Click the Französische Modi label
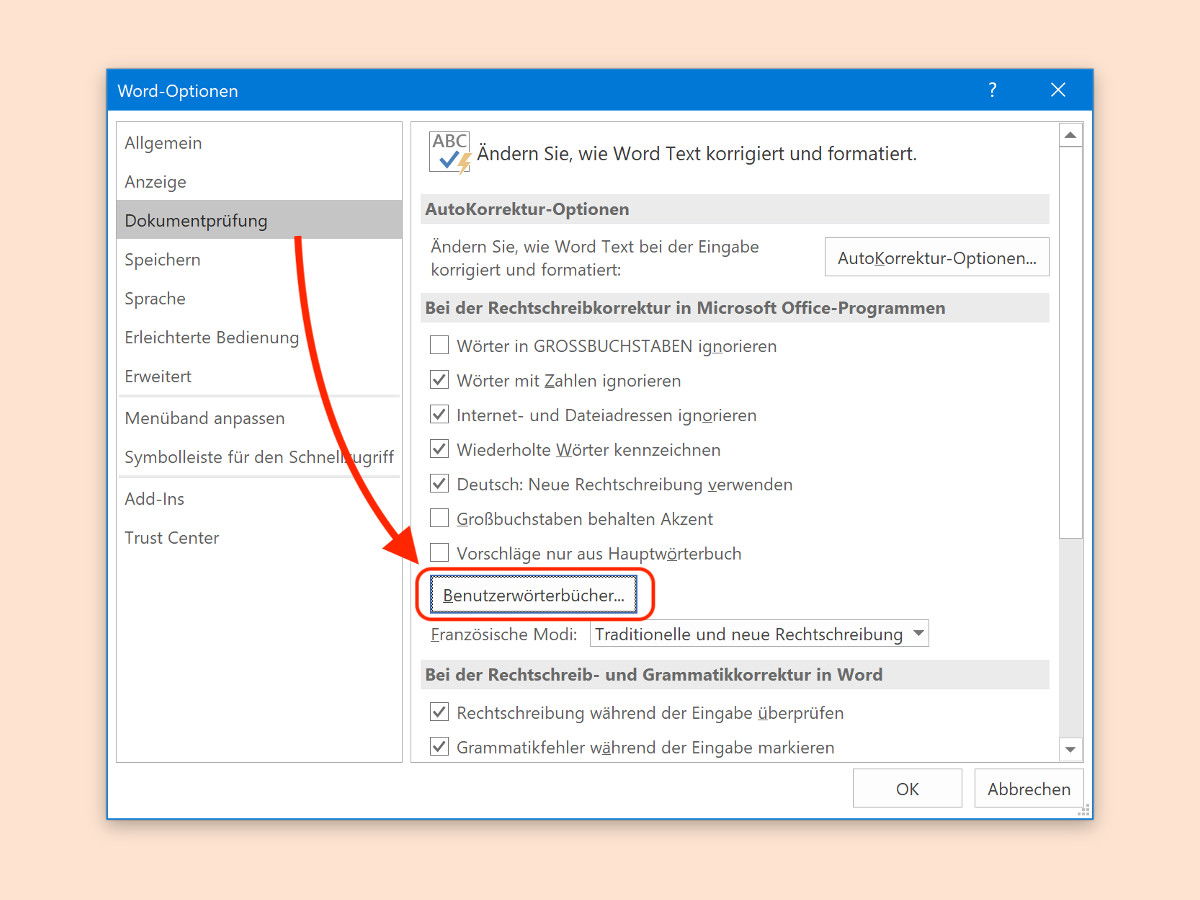 click(x=504, y=634)
